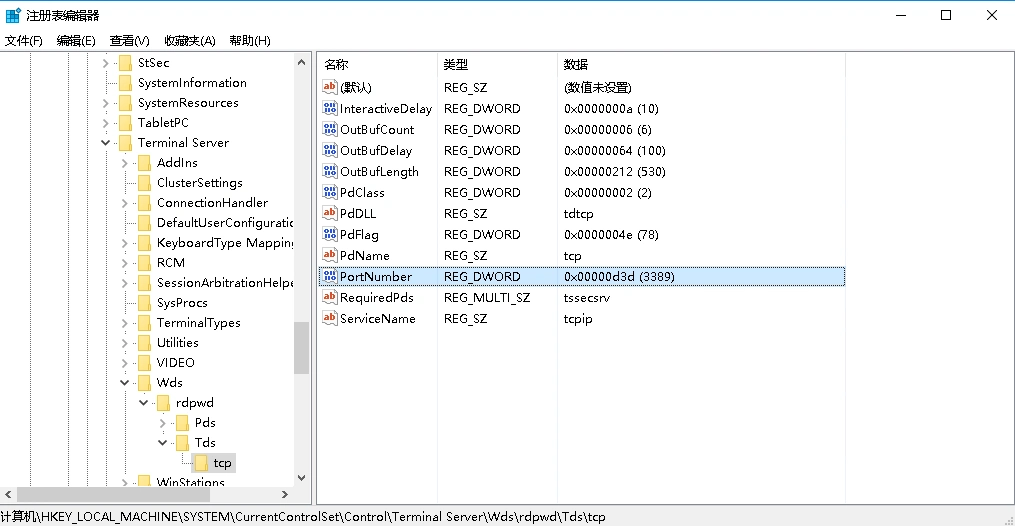
Task: Click the ConnectionHandler folder icon
Action: coord(144,203)
